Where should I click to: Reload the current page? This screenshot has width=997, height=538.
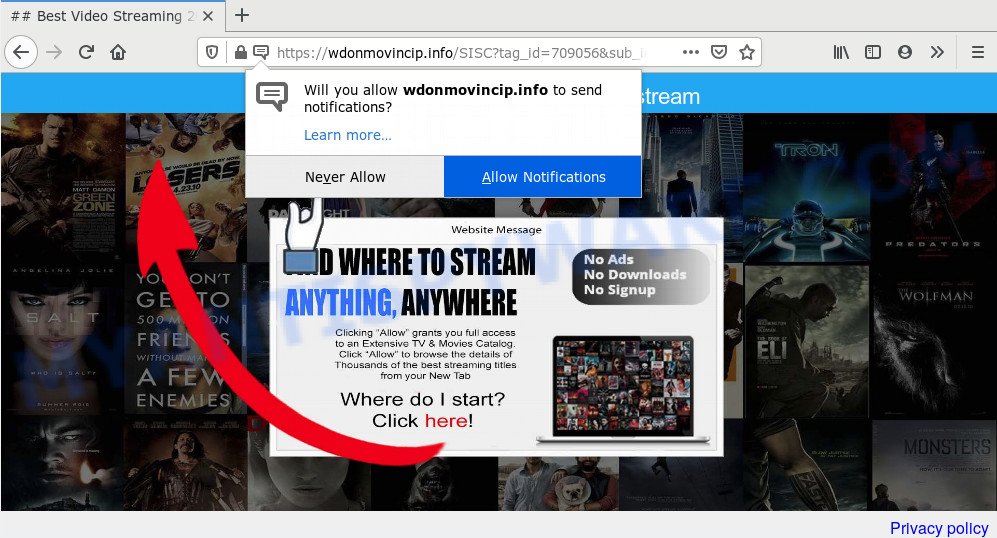[x=86, y=52]
